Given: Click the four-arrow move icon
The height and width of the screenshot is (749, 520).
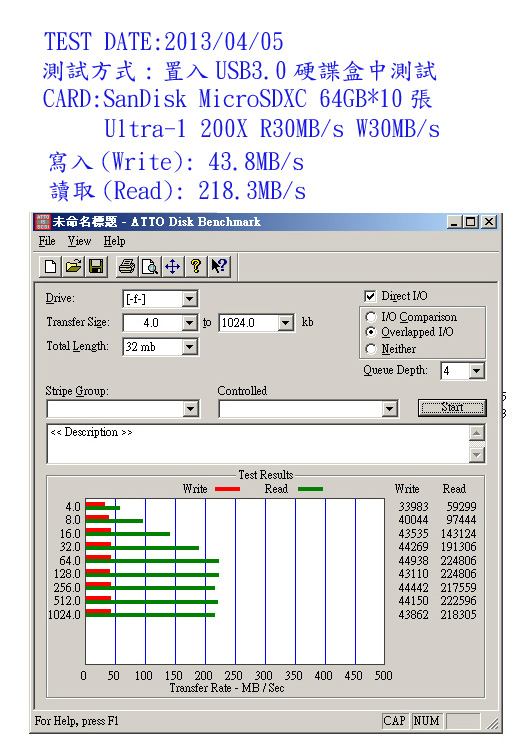Looking at the screenshot, I should point(173,266).
